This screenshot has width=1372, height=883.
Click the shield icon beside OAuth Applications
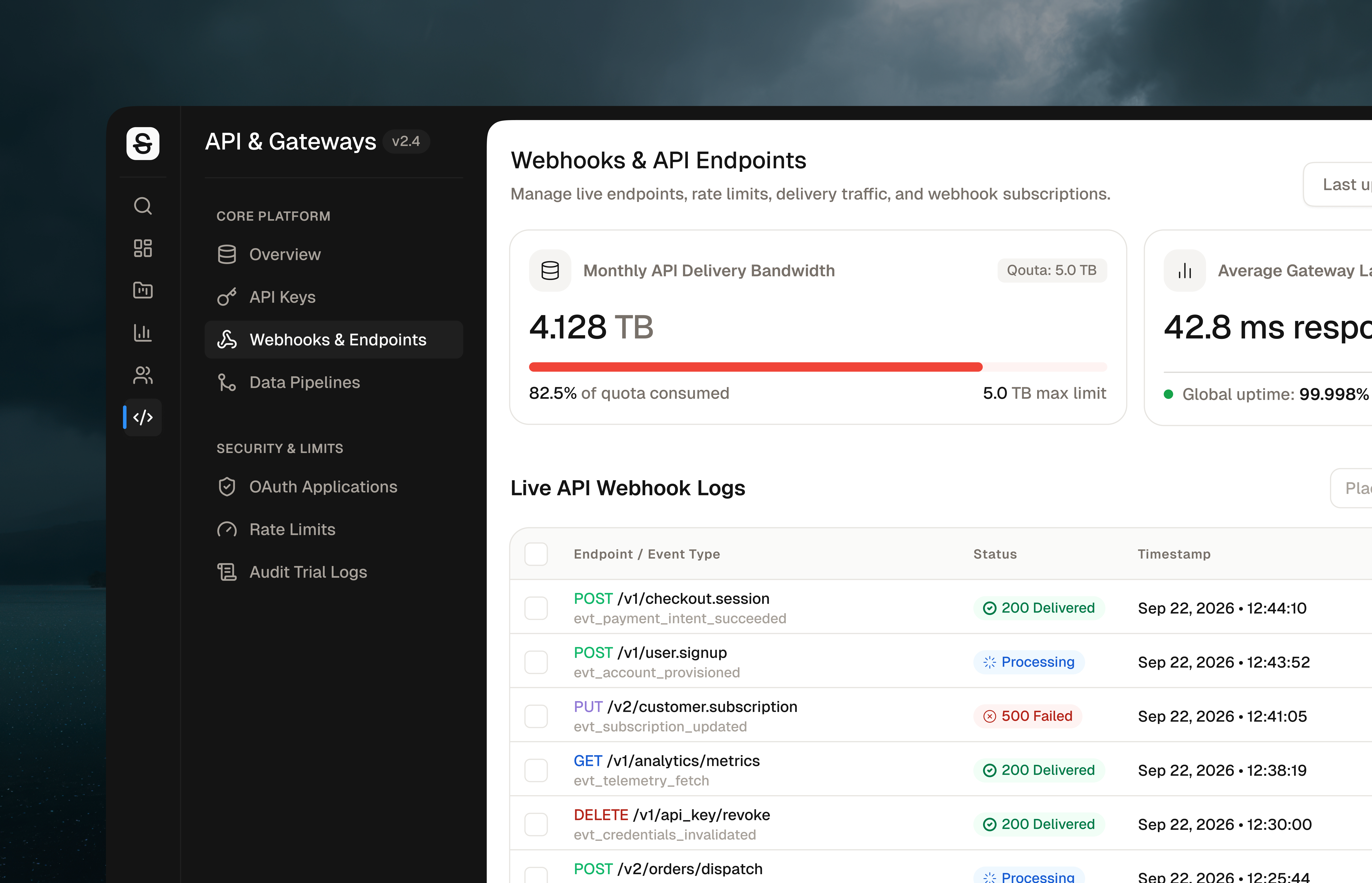tap(227, 487)
